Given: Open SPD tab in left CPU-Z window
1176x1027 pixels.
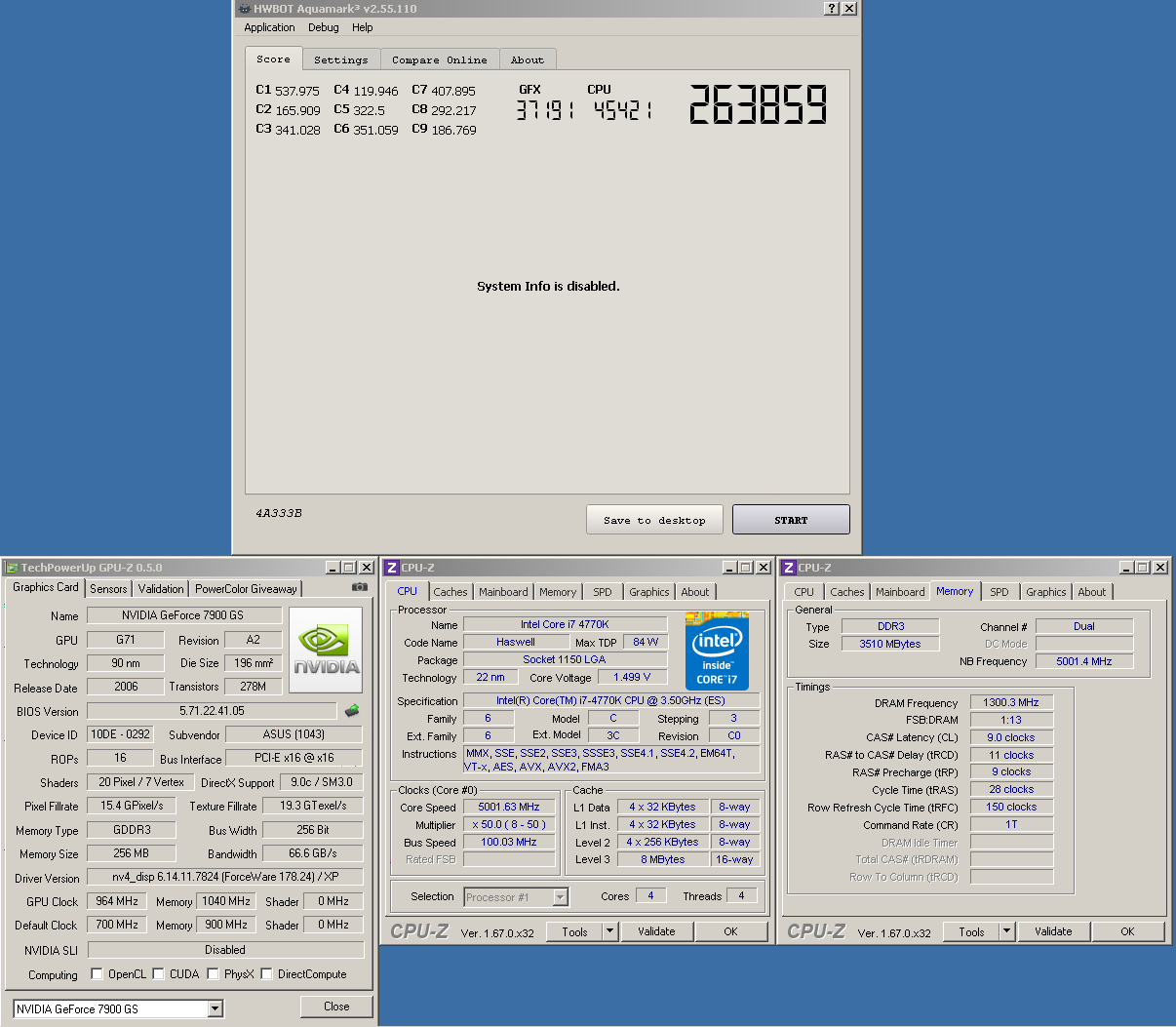Looking at the screenshot, I should pos(603,592).
